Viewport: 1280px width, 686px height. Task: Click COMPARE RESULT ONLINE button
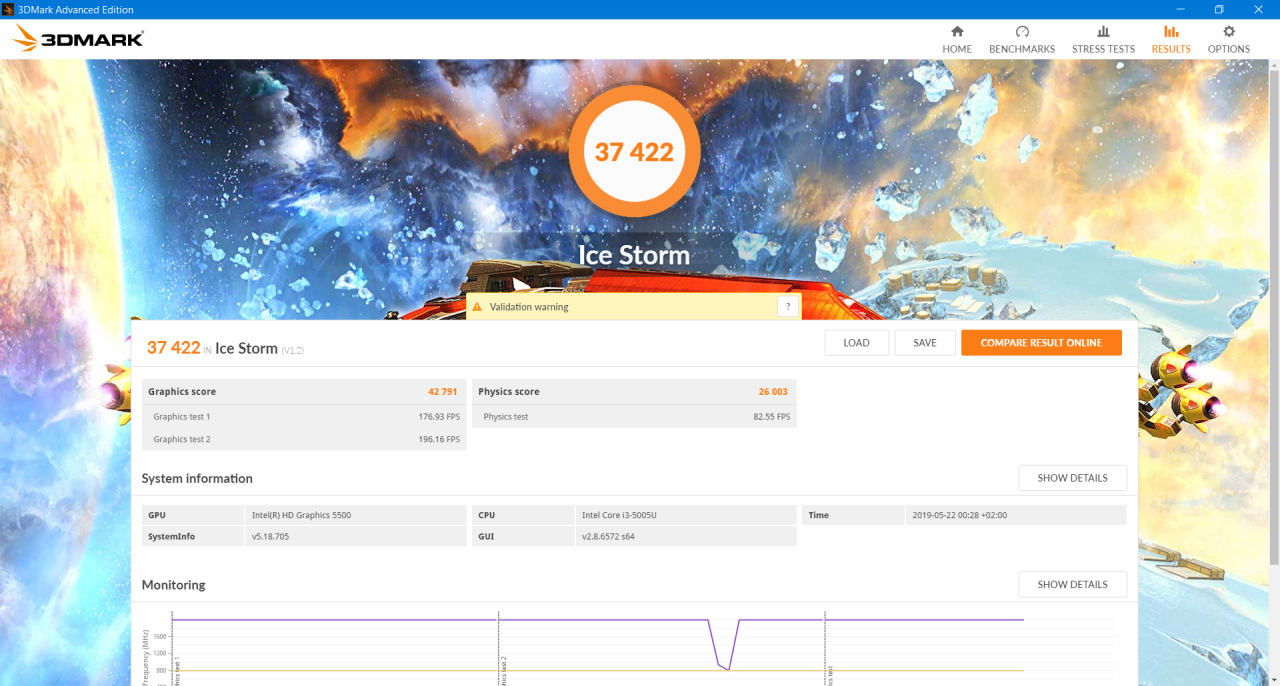pos(1041,343)
